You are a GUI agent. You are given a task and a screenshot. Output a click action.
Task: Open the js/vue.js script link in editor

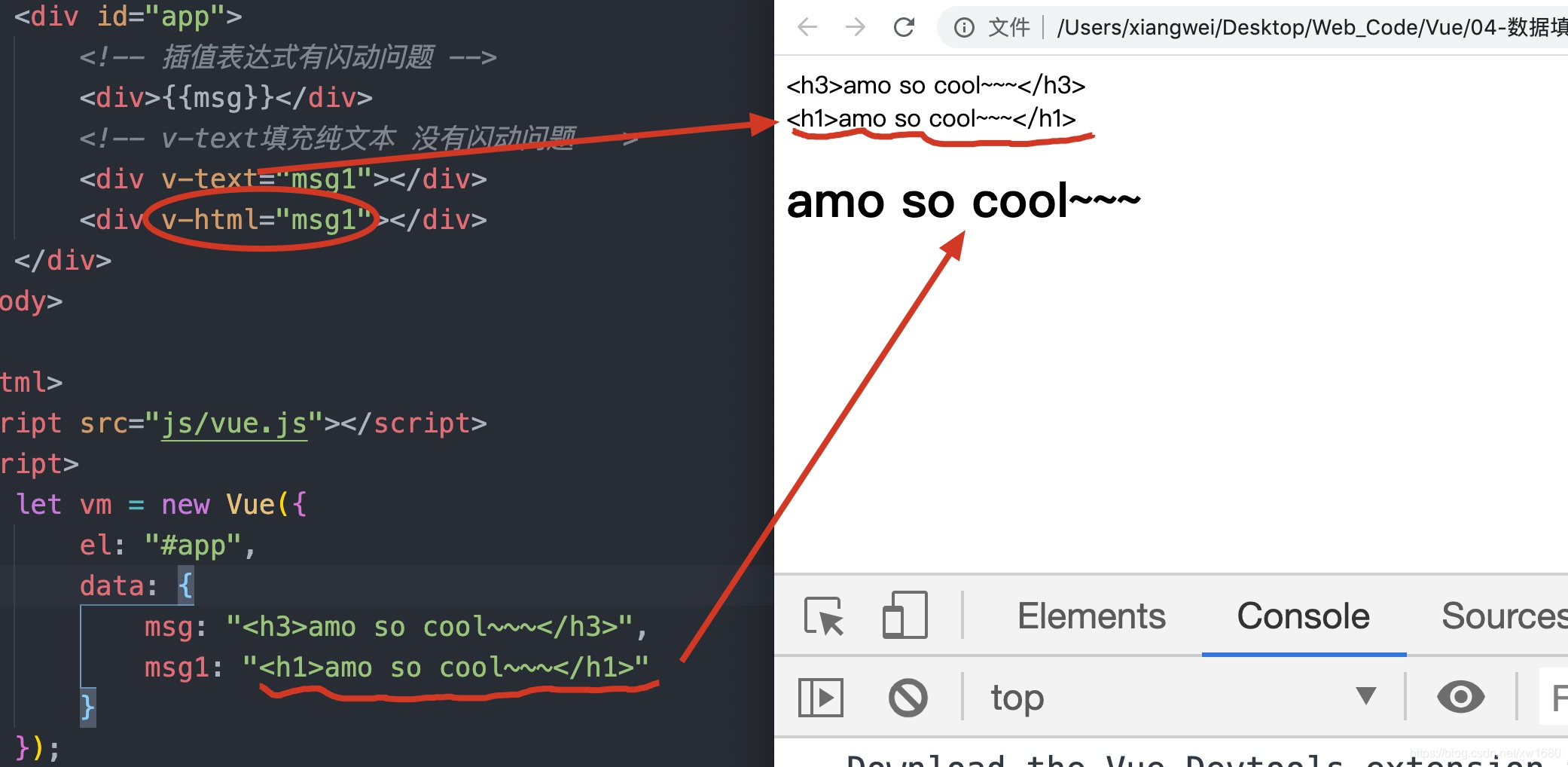[234, 423]
